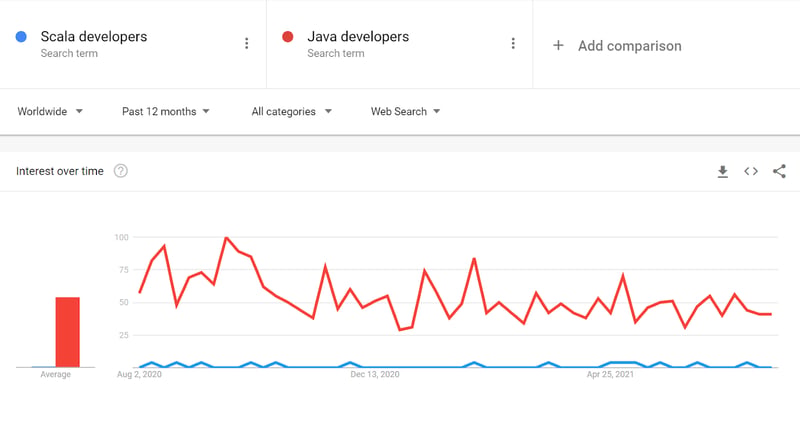This screenshot has height=428, width=800.
Task: Show help for Interest over time
Action: click(121, 171)
